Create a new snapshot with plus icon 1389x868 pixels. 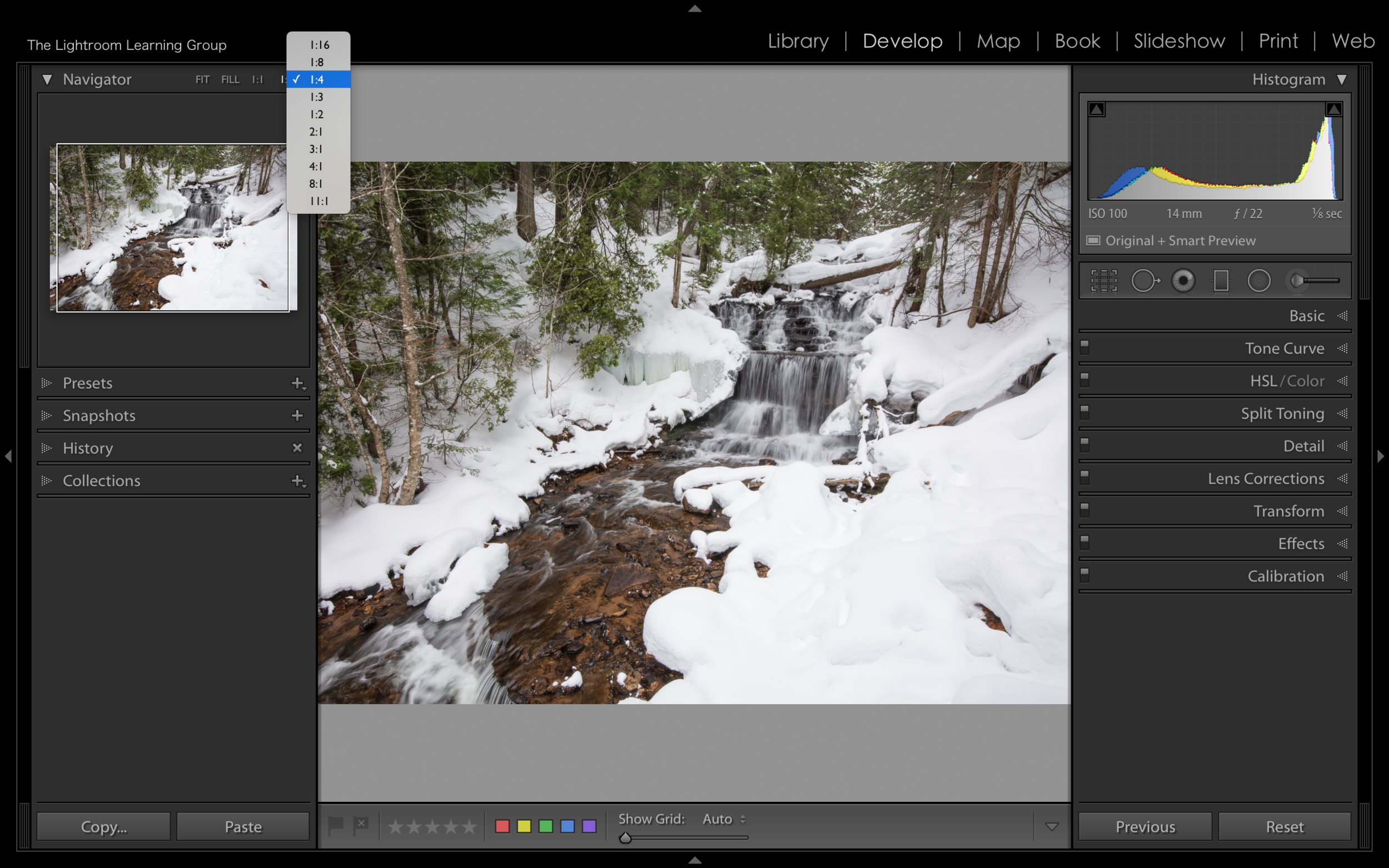(297, 415)
